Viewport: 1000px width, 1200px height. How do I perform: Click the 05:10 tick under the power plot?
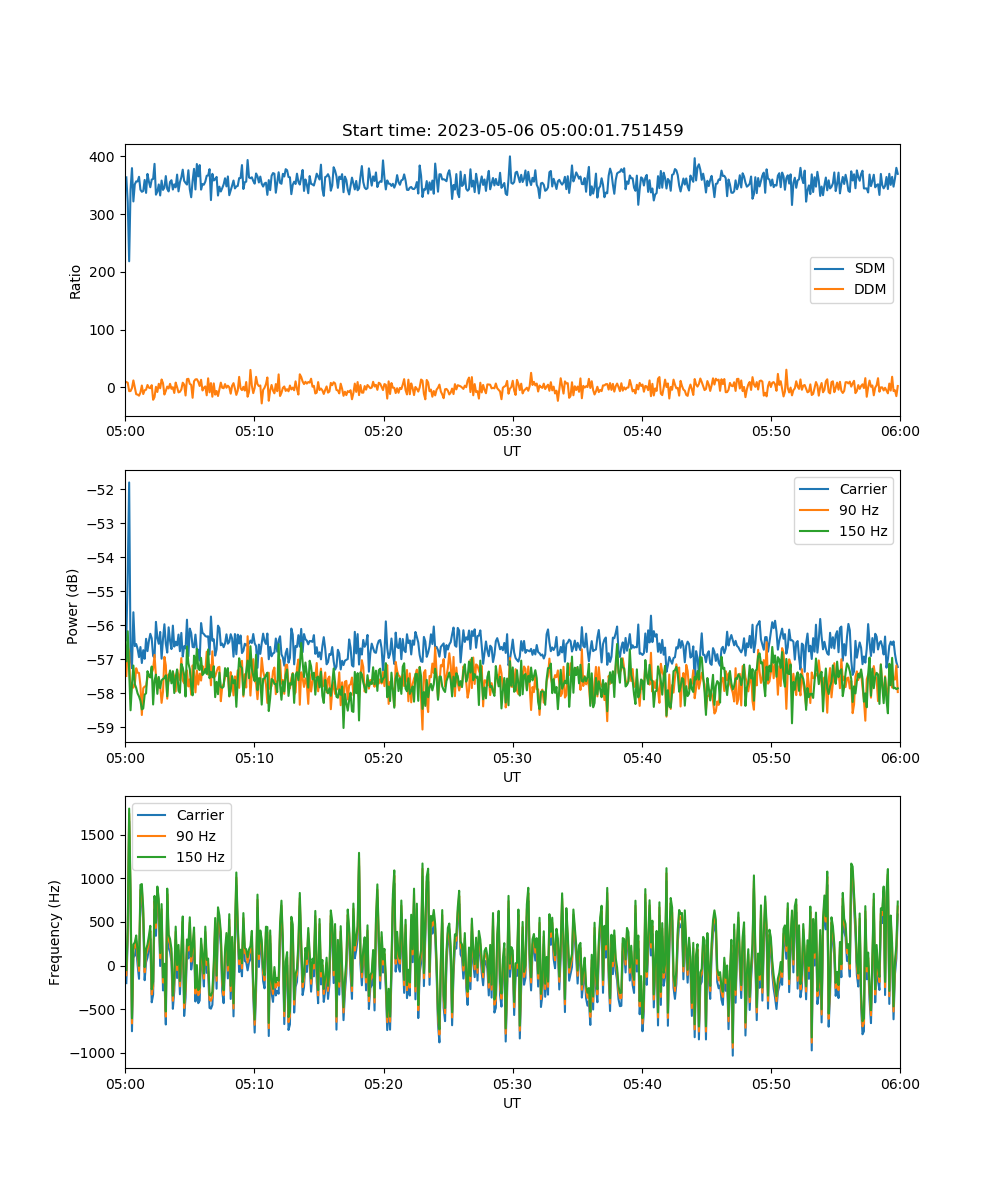[x=254, y=757]
